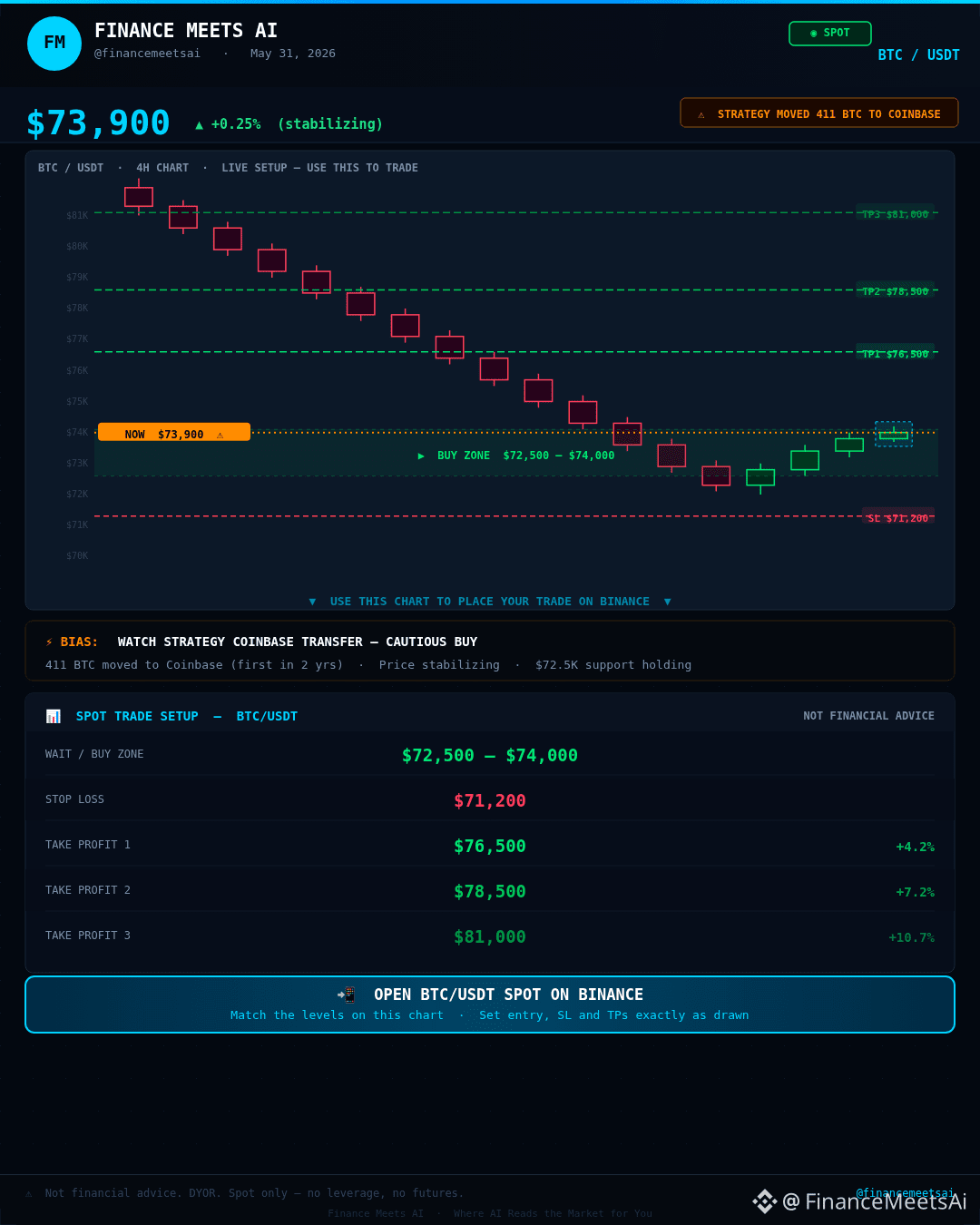This screenshot has height=1225, width=980.
Task: Click the 4H CHART label in chart header
Action: tap(162, 168)
